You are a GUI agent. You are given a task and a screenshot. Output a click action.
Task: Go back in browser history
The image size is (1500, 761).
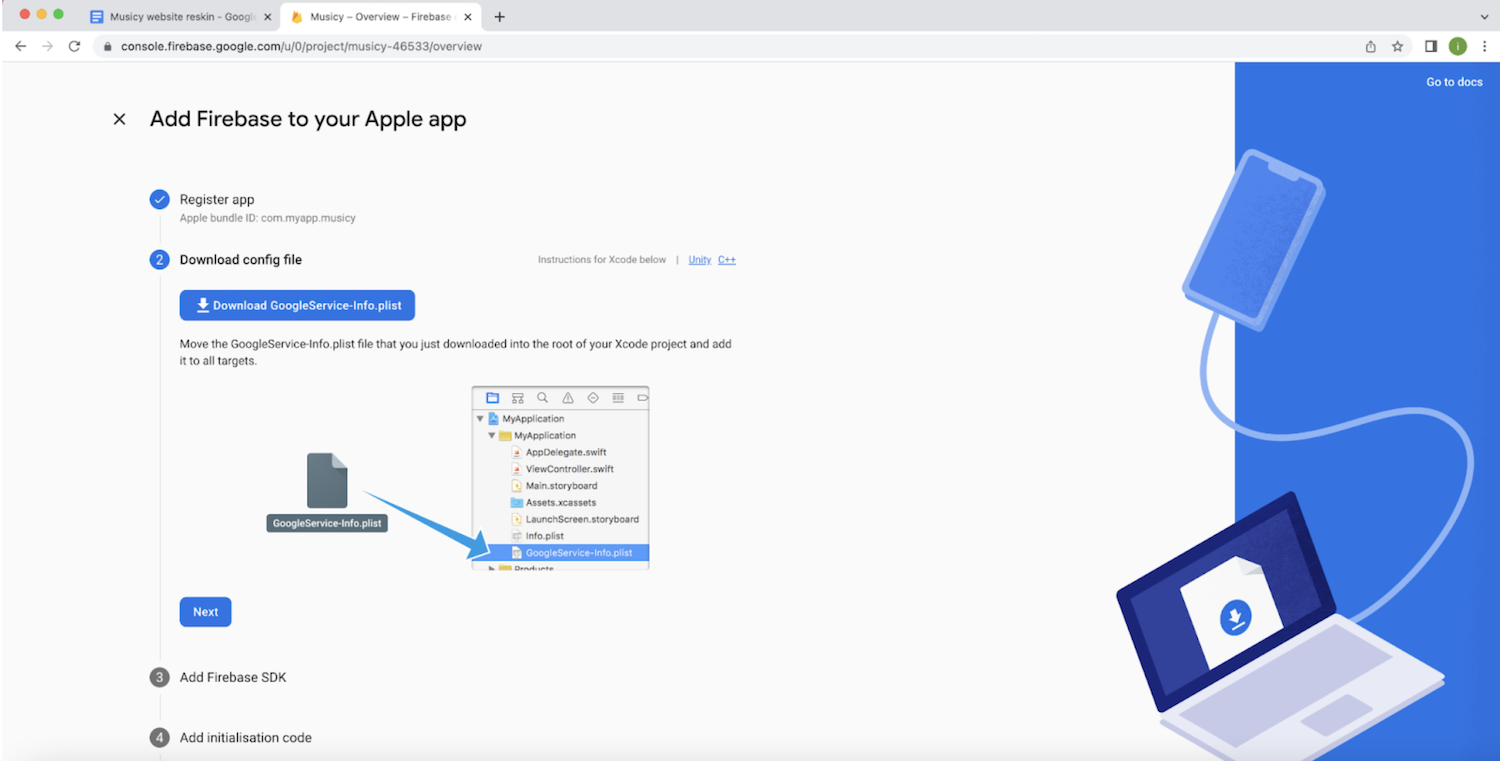coord(20,46)
